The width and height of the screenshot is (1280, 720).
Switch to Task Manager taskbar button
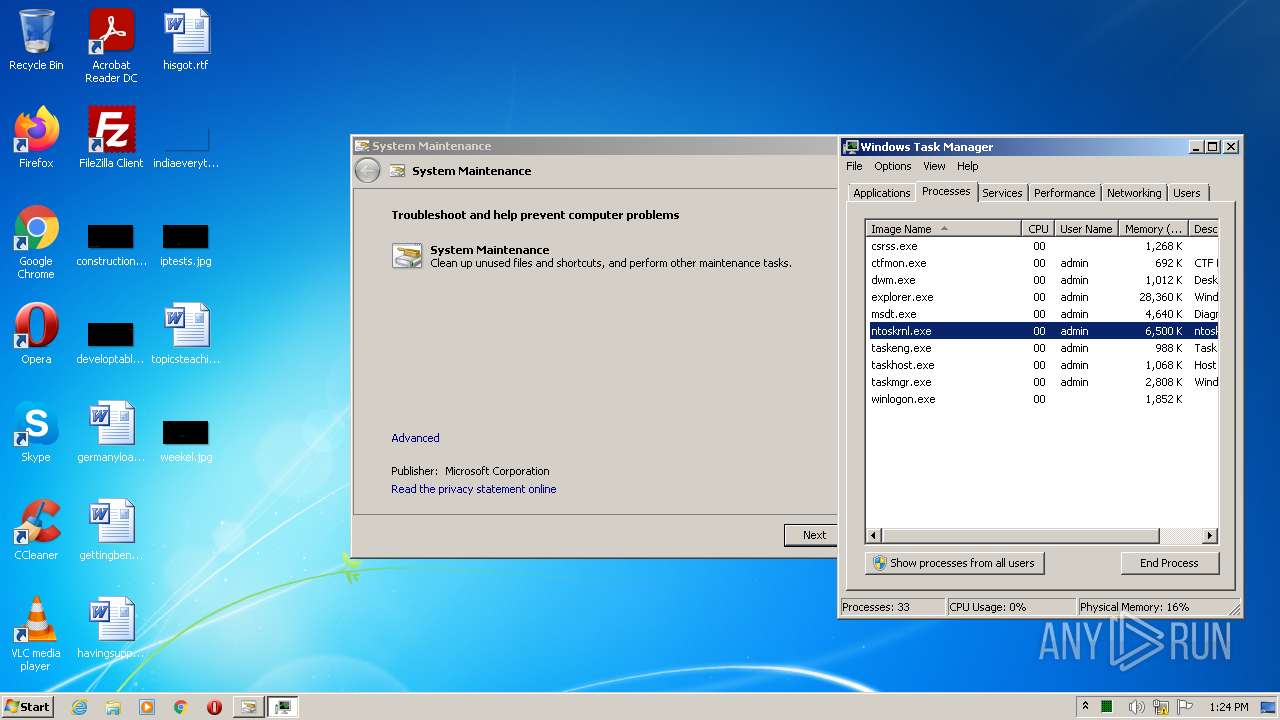coord(283,707)
